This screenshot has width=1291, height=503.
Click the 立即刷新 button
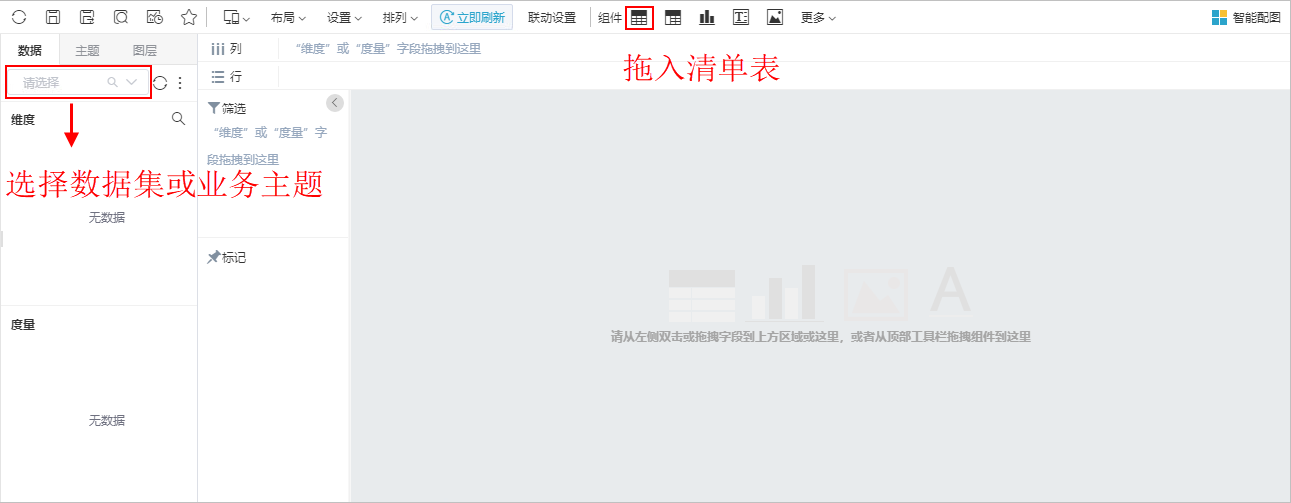pyautogui.click(x=472, y=17)
